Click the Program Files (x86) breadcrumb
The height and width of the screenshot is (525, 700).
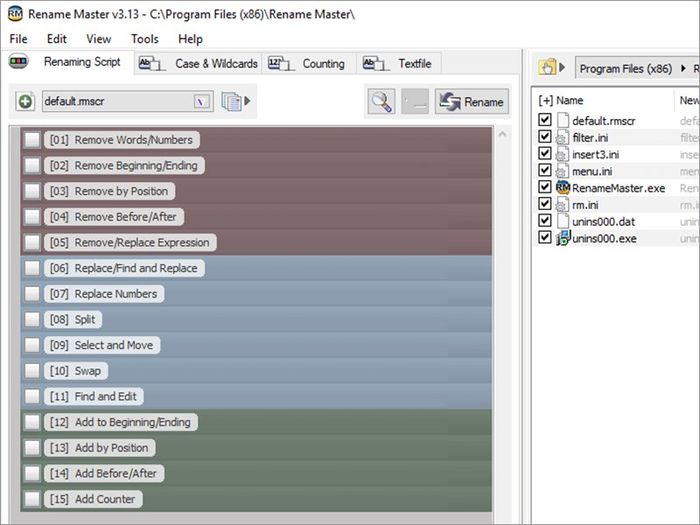tap(625, 69)
